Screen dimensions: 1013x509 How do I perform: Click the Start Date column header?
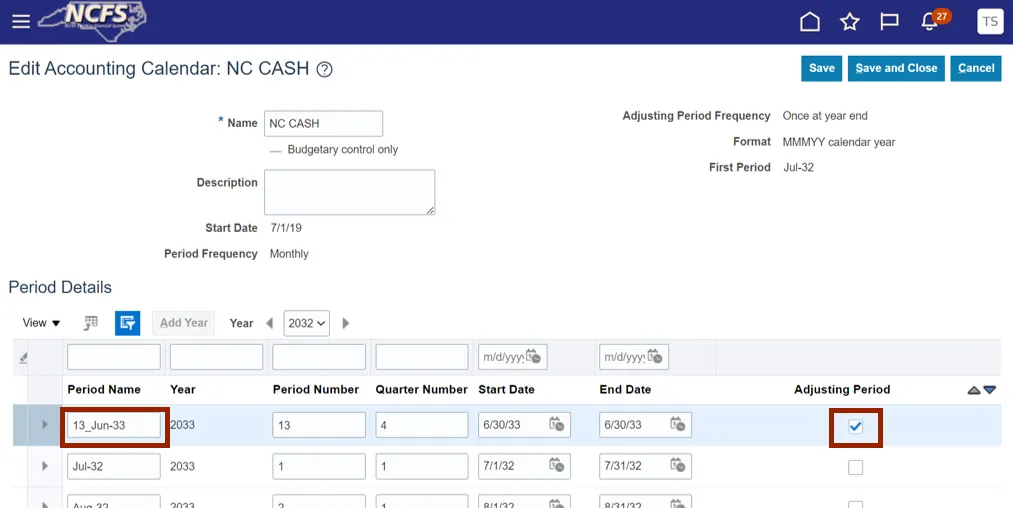click(x=506, y=390)
